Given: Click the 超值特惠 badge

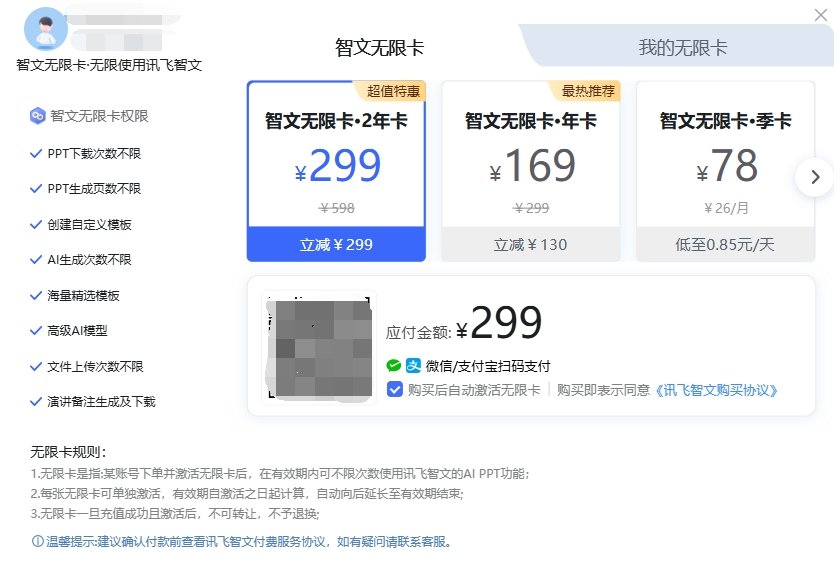Looking at the screenshot, I should [x=393, y=91].
